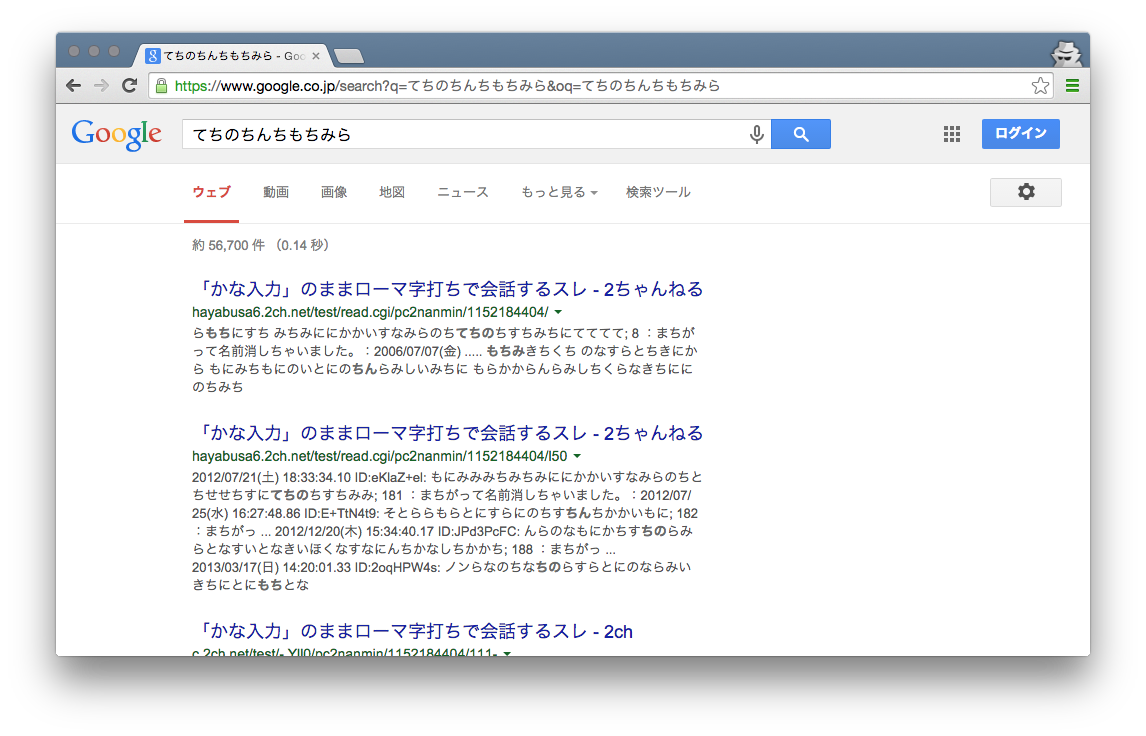1146x736 pixels.
Task: Click the ログイン button
Action: (1020, 134)
